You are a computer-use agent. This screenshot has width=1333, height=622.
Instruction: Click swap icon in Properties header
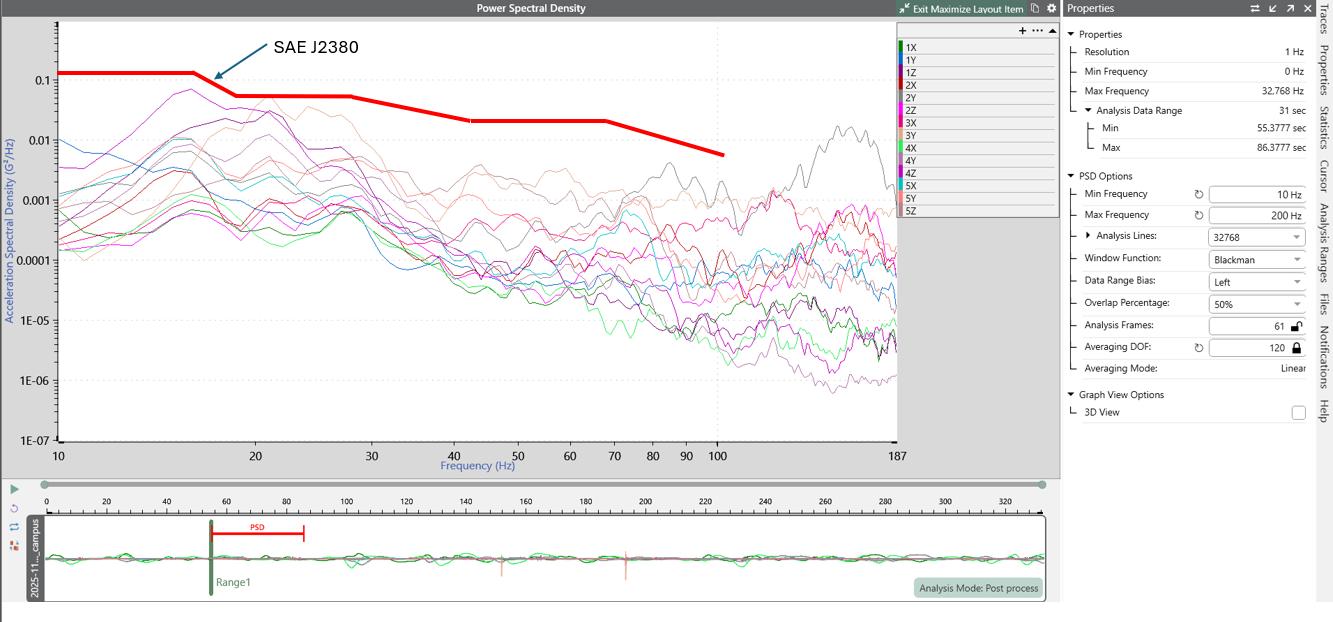[1255, 8]
